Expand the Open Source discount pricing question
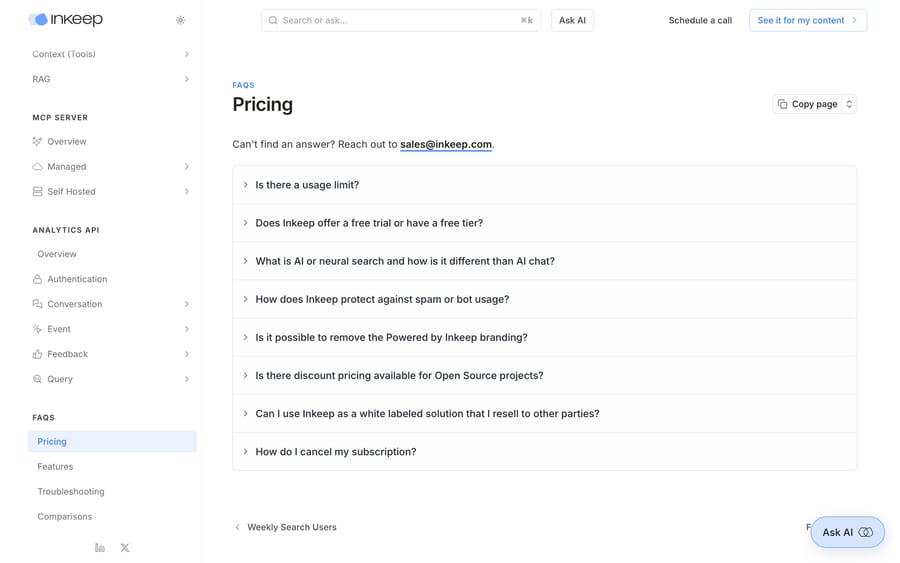The width and height of the screenshot is (900, 563). point(545,376)
